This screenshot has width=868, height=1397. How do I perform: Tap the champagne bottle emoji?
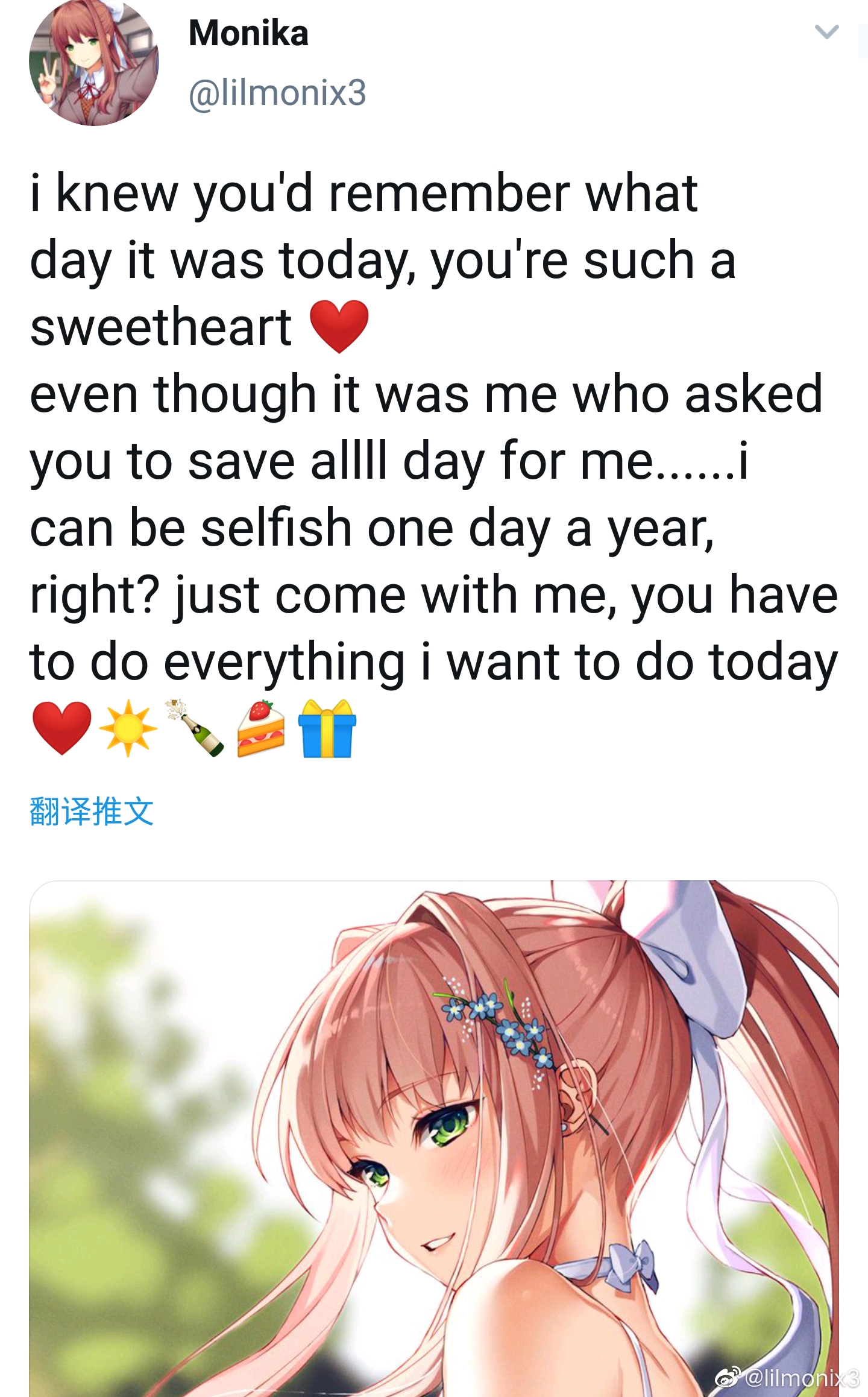(x=195, y=728)
